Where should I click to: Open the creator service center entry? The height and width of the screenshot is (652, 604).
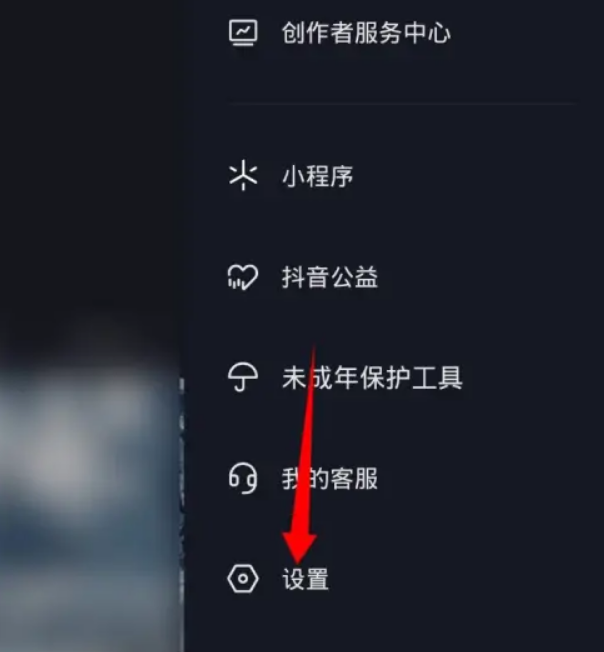coord(393,33)
